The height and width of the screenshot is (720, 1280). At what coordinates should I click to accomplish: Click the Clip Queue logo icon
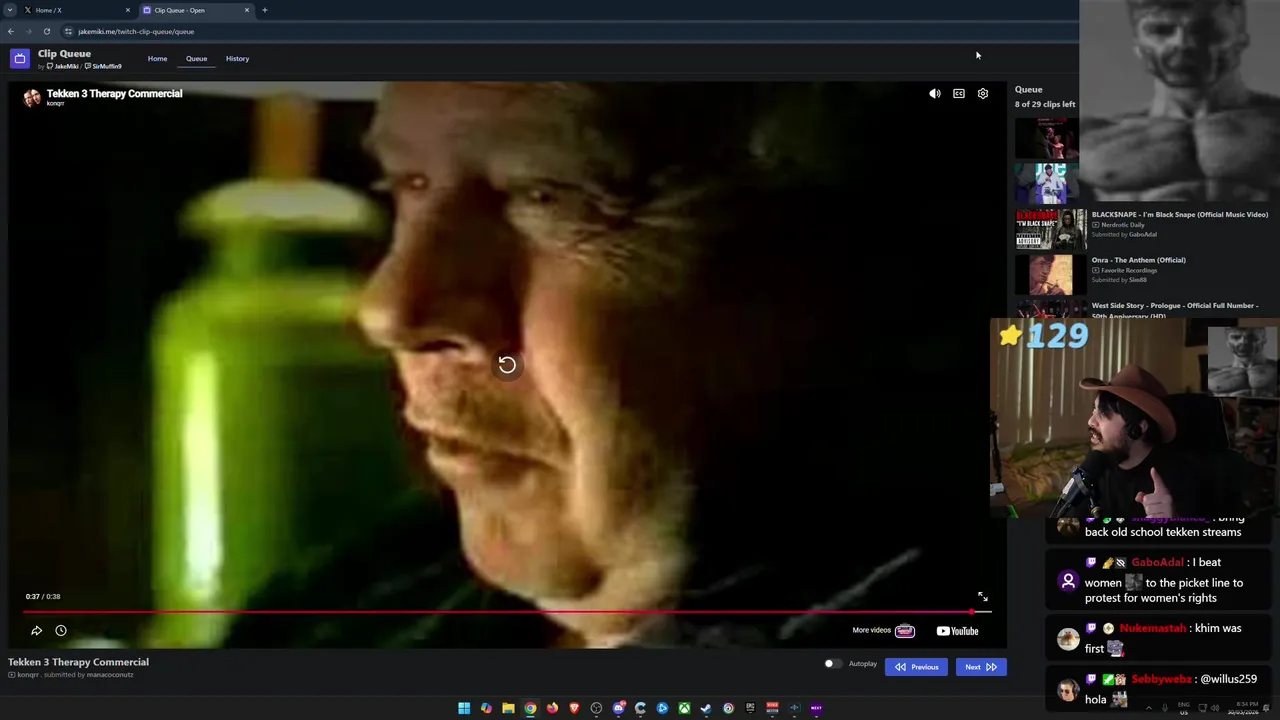tap(19, 59)
